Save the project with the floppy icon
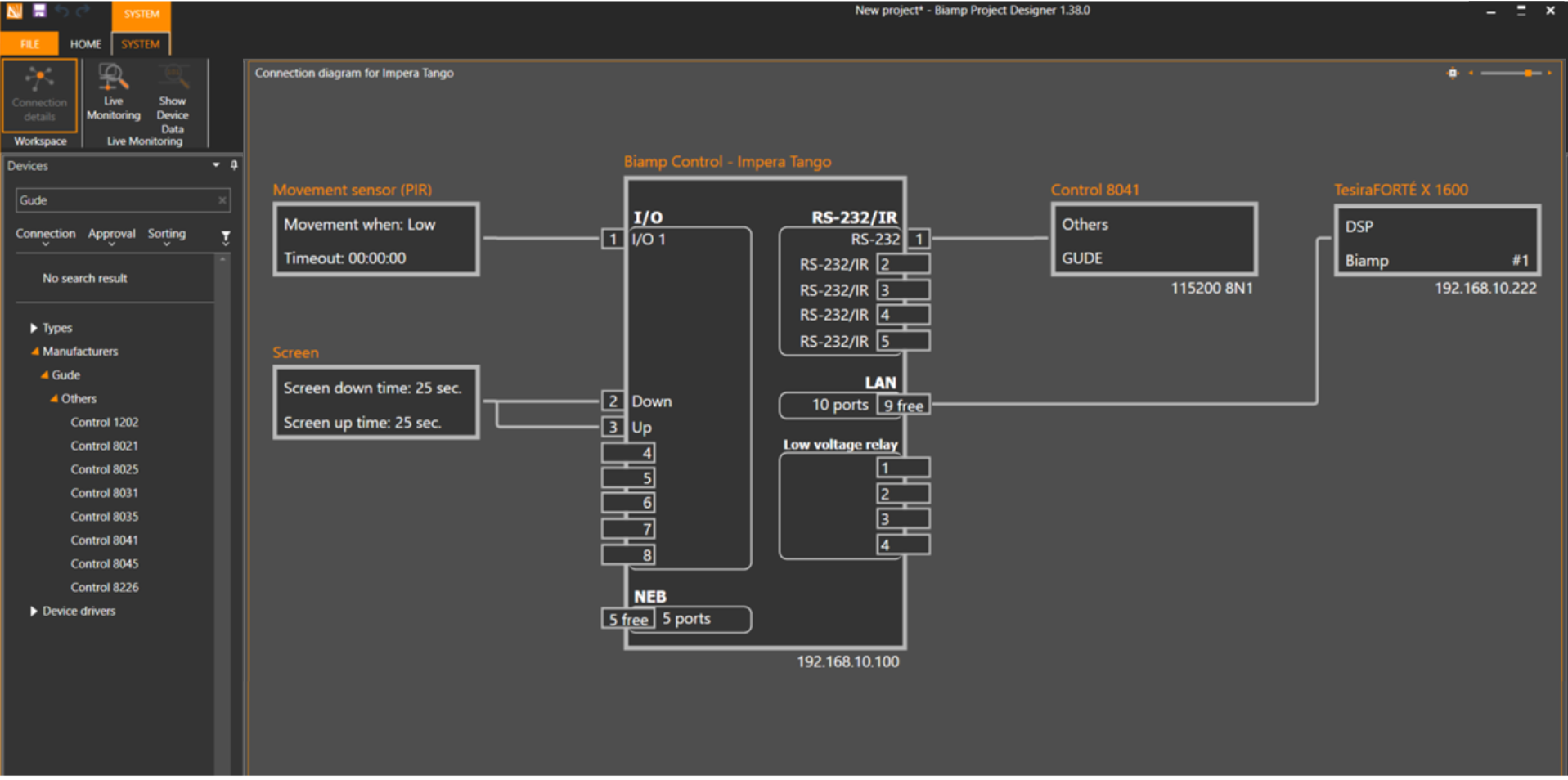Viewport: 1568px width, 780px height. pos(39,11)
